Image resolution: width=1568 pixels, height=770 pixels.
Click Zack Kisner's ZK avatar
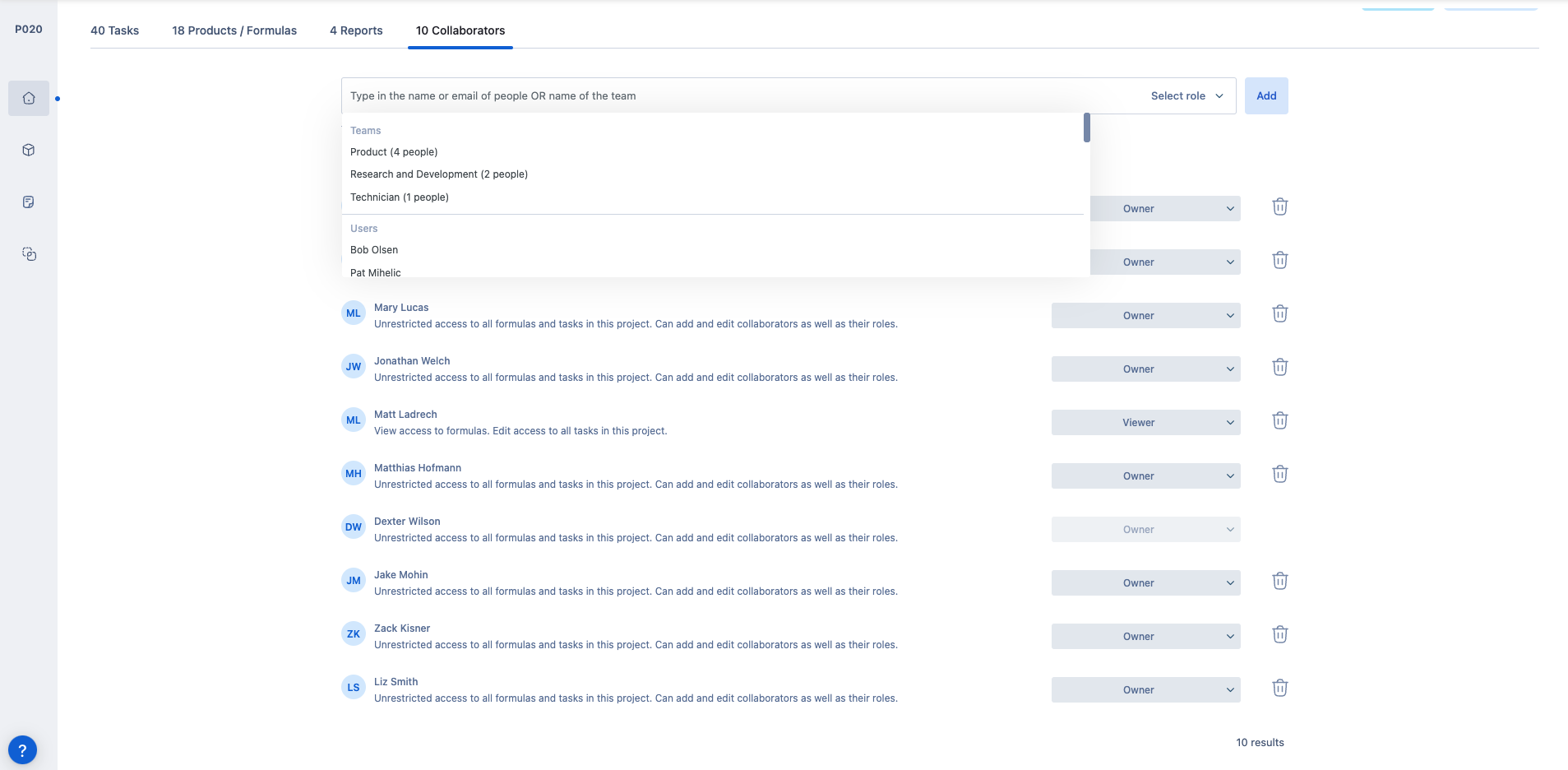coord(353,633)
